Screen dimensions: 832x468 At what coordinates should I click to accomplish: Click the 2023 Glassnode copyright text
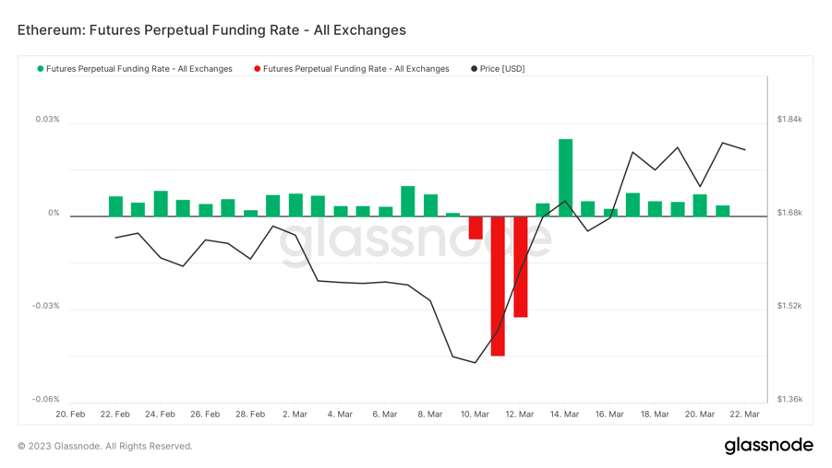(105, 446)
